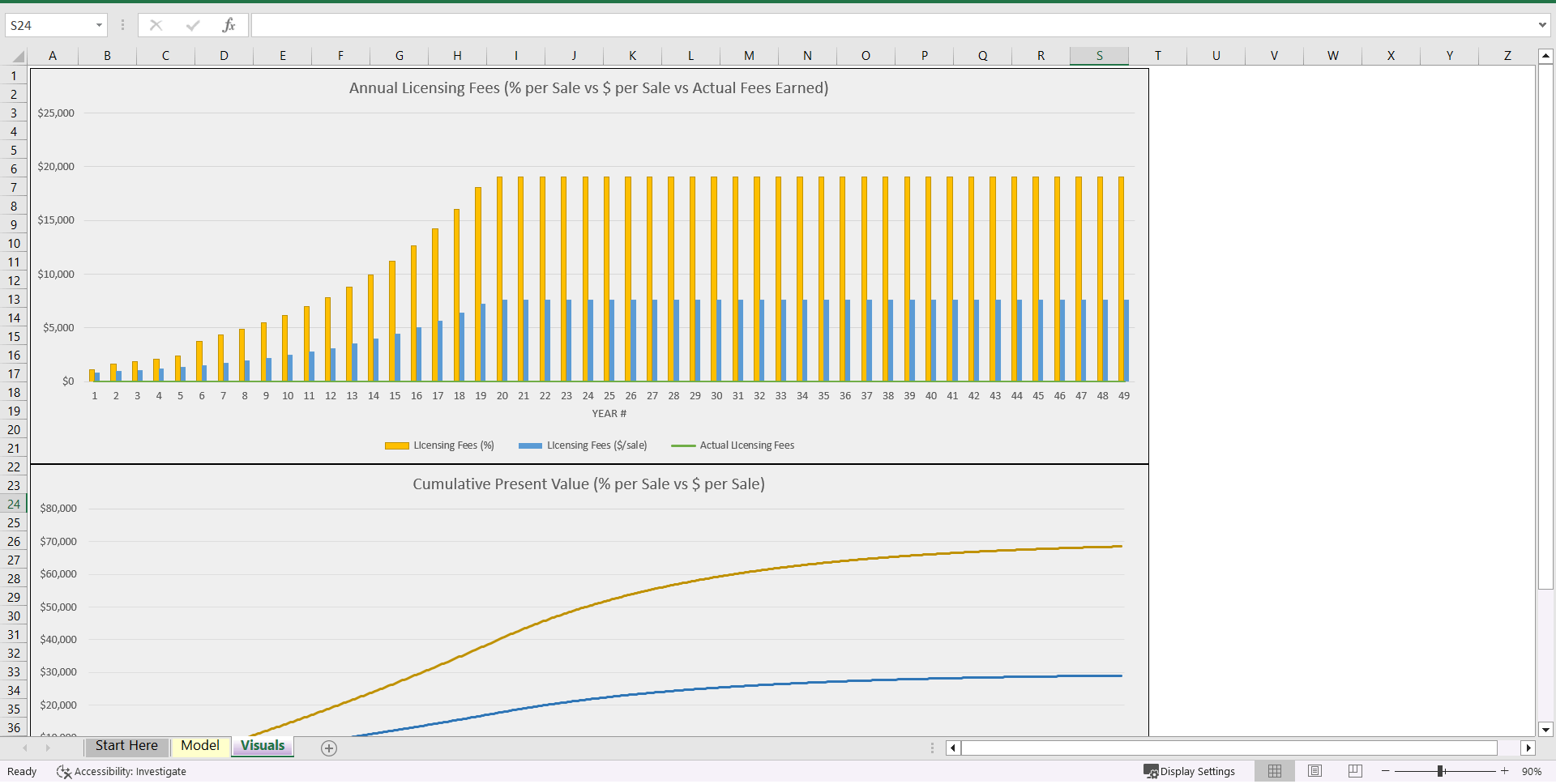Click the Cancel (X) icon beside the formula bar
The height and width of the screenshot is (784, 1556).
(x=156, y=25)
